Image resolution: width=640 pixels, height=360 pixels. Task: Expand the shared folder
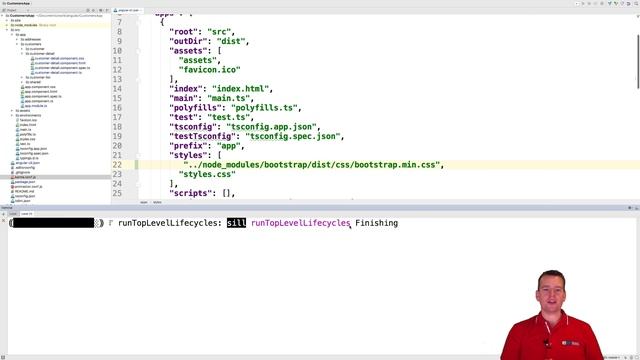pos(22,82)
